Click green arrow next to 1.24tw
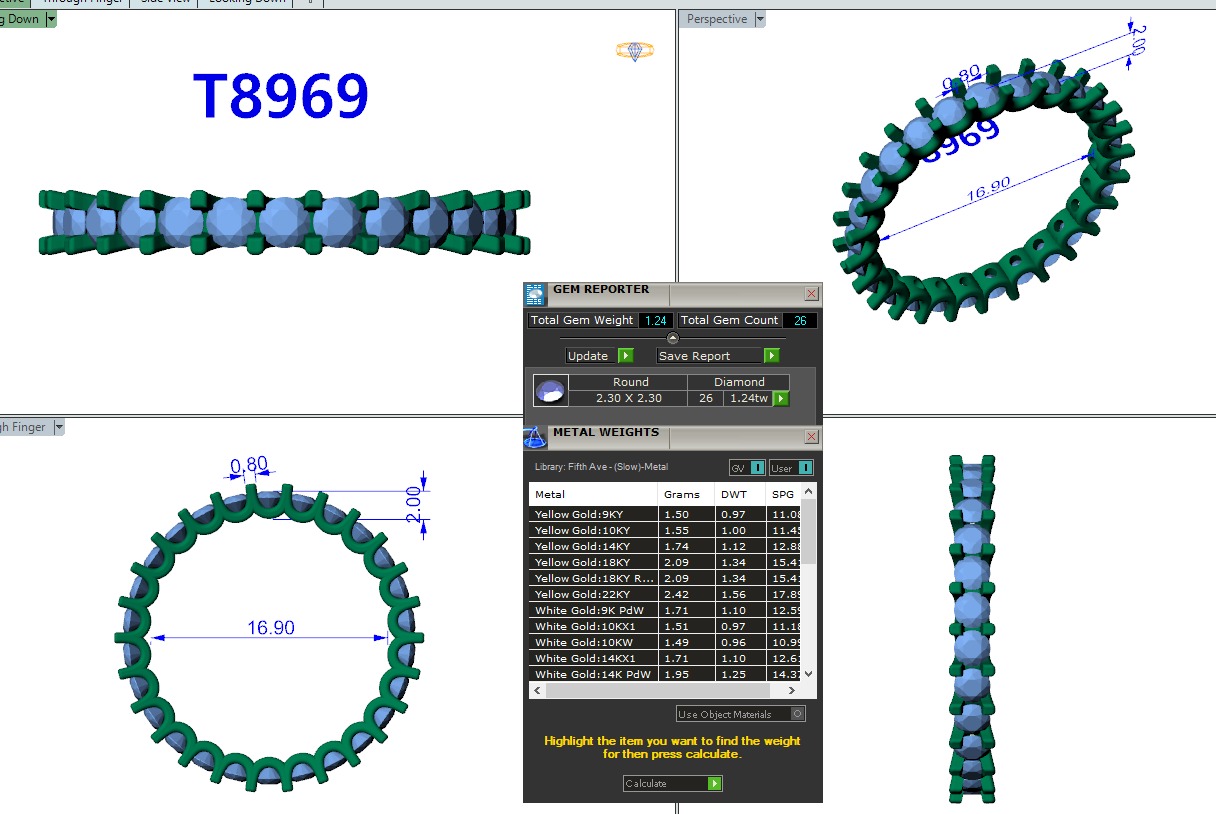 [781, 399]
